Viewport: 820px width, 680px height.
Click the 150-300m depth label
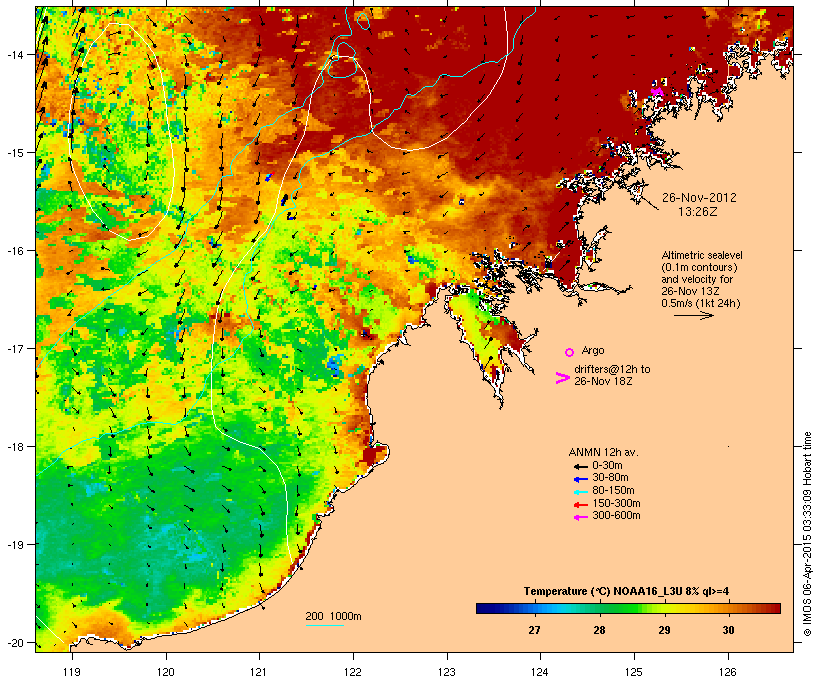pyautogui.click(x=617, y=503)
